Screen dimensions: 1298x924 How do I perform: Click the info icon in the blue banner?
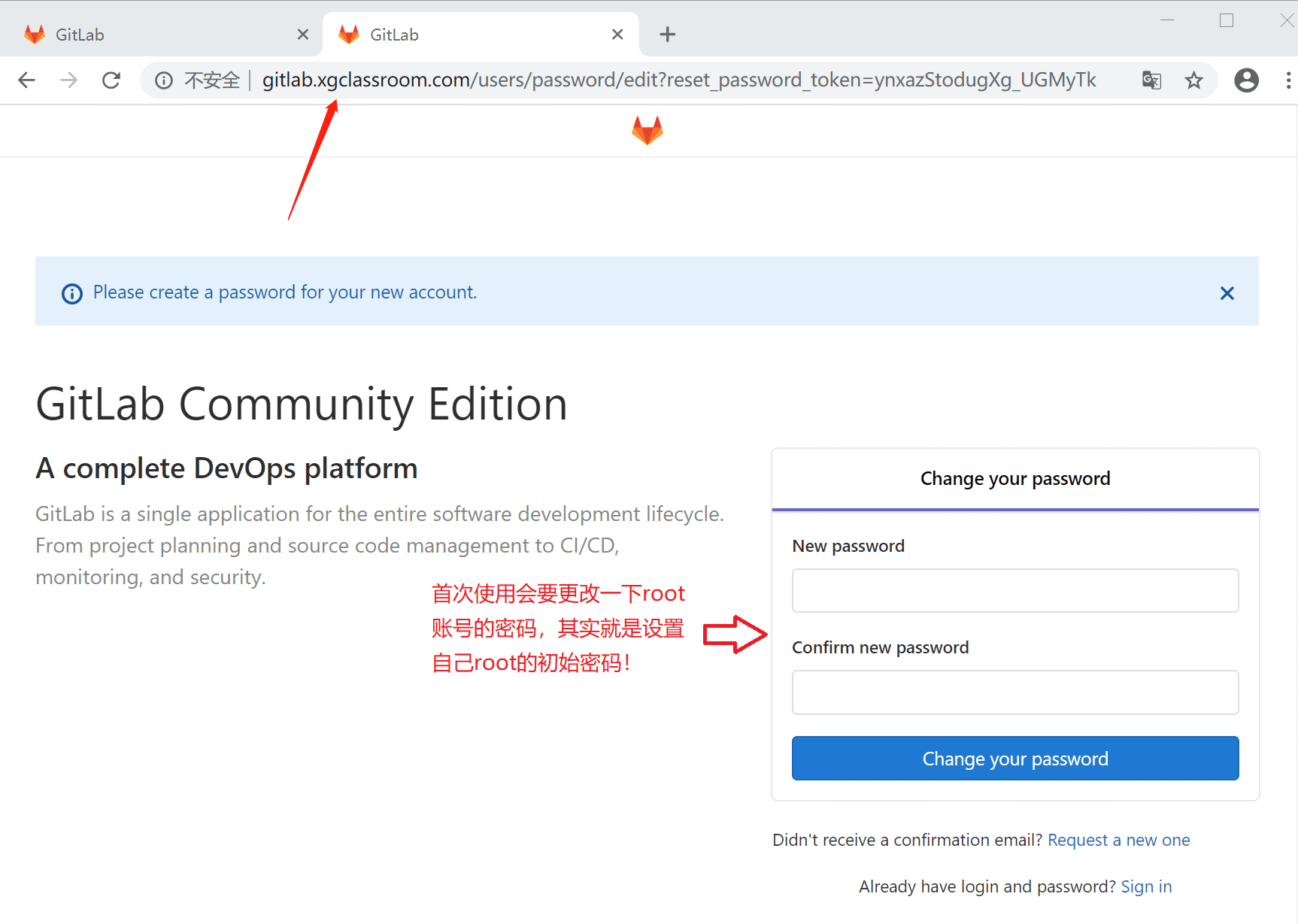(x=71, y=293)
